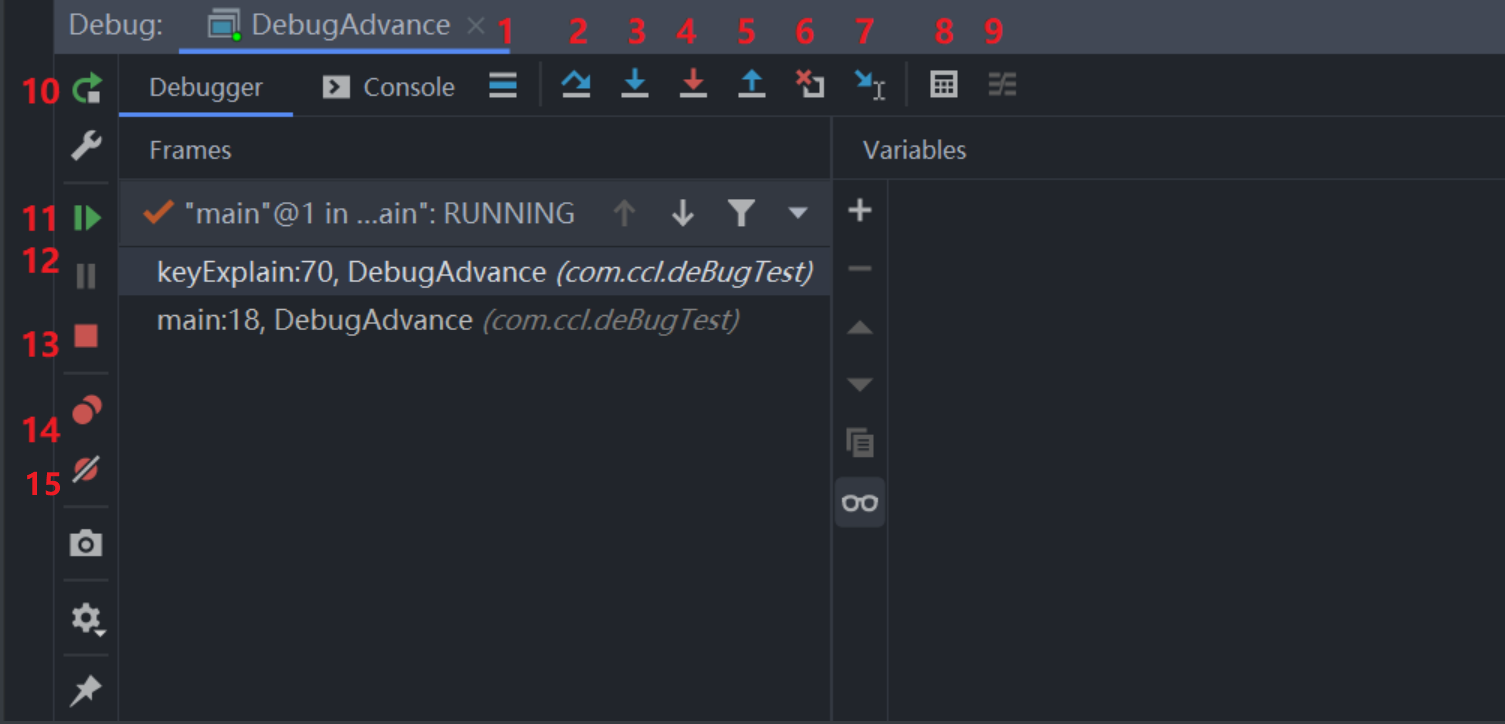Add a new watch with the plus icon
The image size is (1505, 724).
coord(860,210)
